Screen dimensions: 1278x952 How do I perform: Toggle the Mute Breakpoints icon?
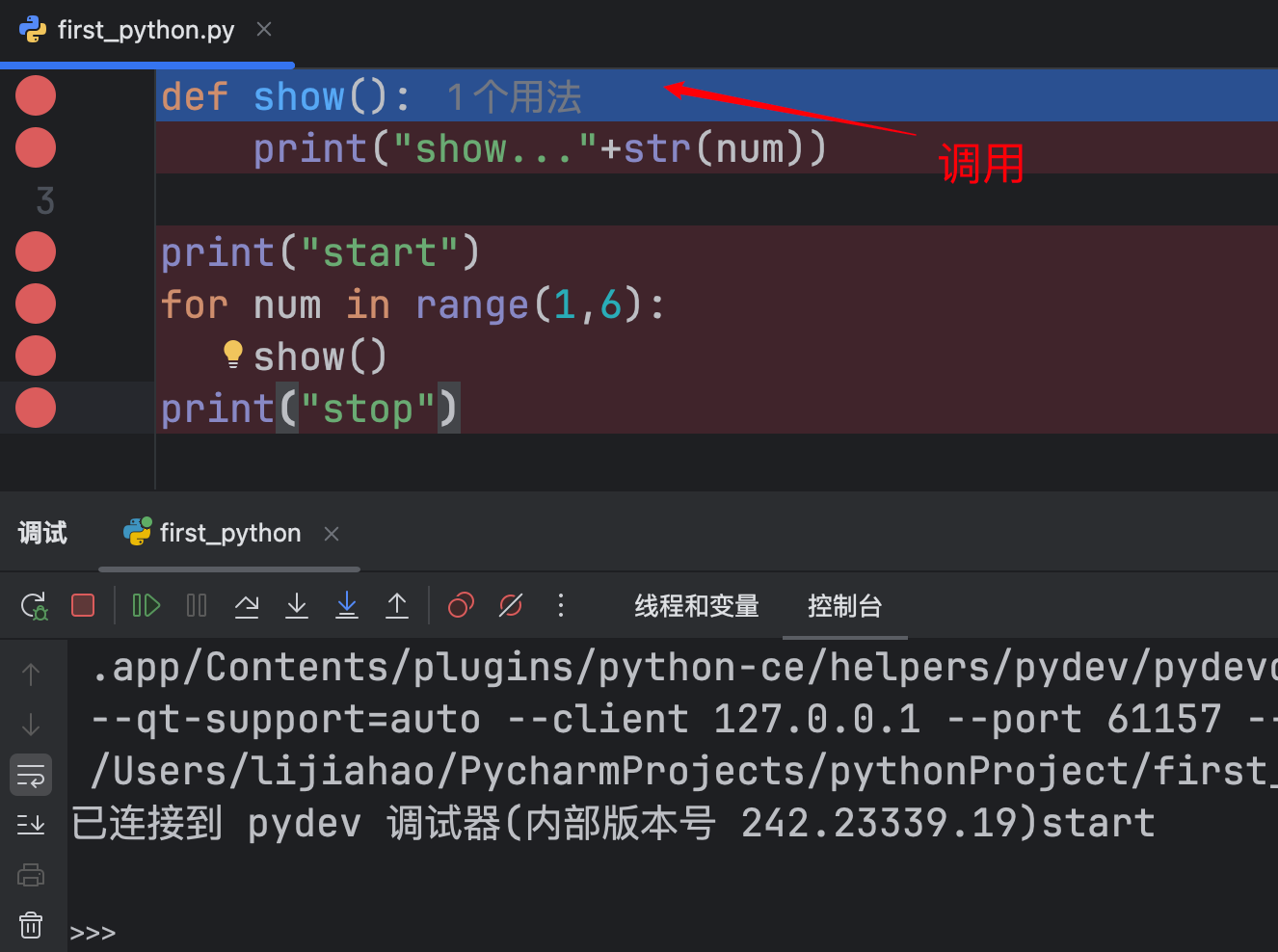511,605
